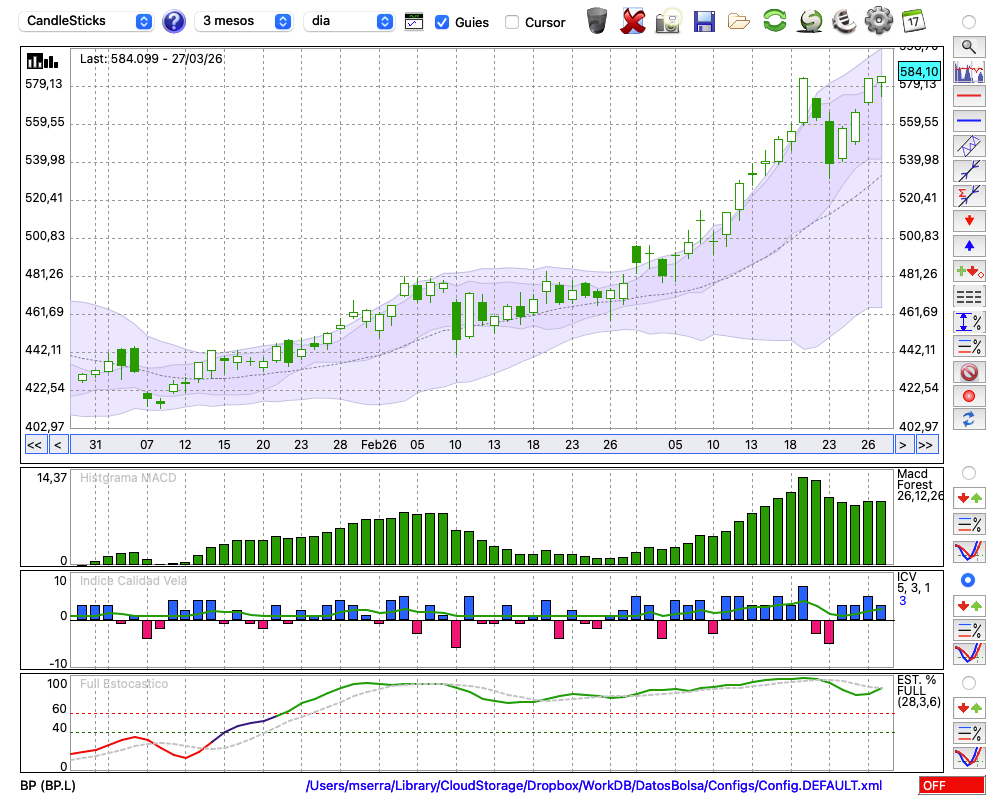Open settings with the gear icon
This screenshot has height=800, width=1000.
(878, 21)
